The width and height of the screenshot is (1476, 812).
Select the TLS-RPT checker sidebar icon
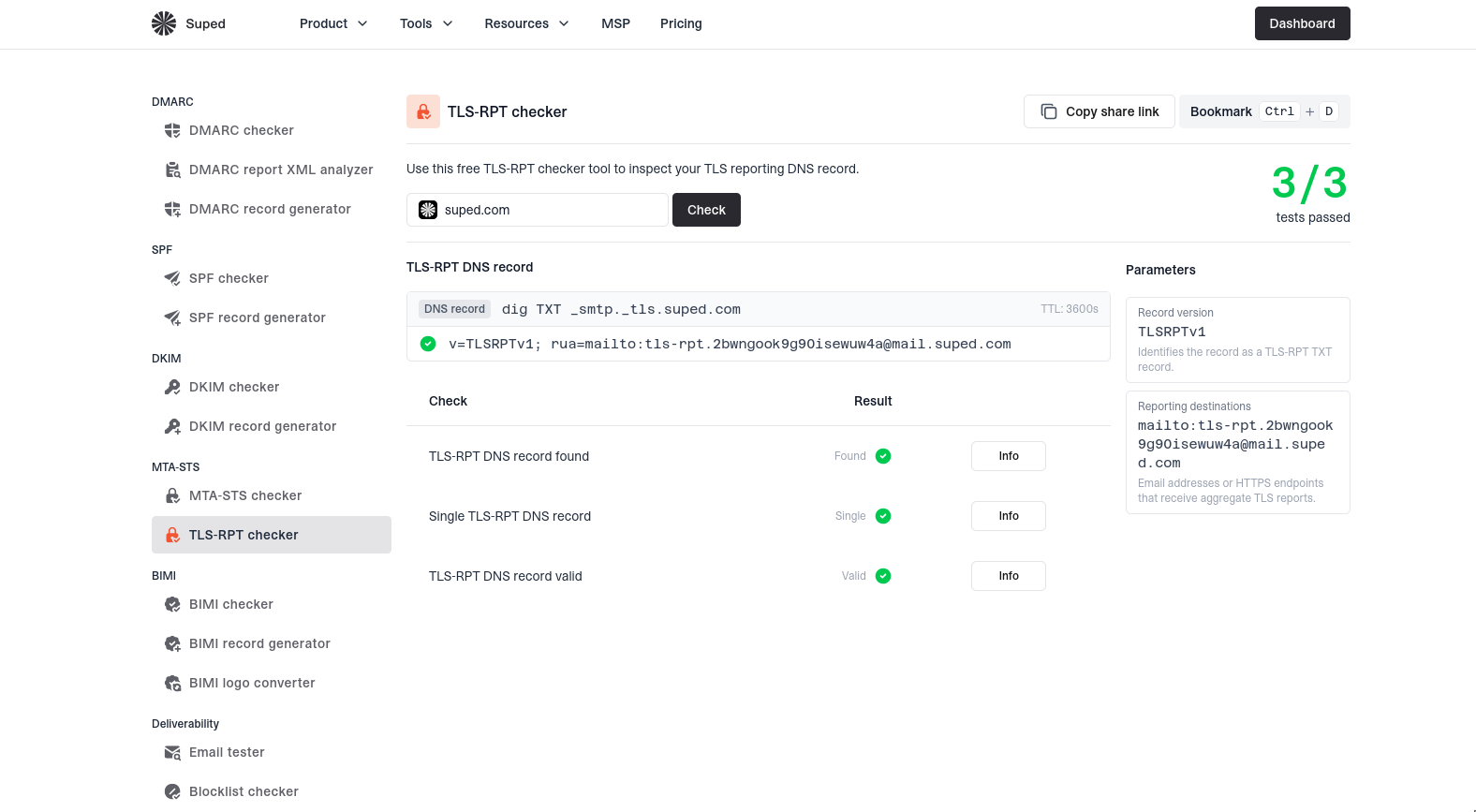point(172,535)
